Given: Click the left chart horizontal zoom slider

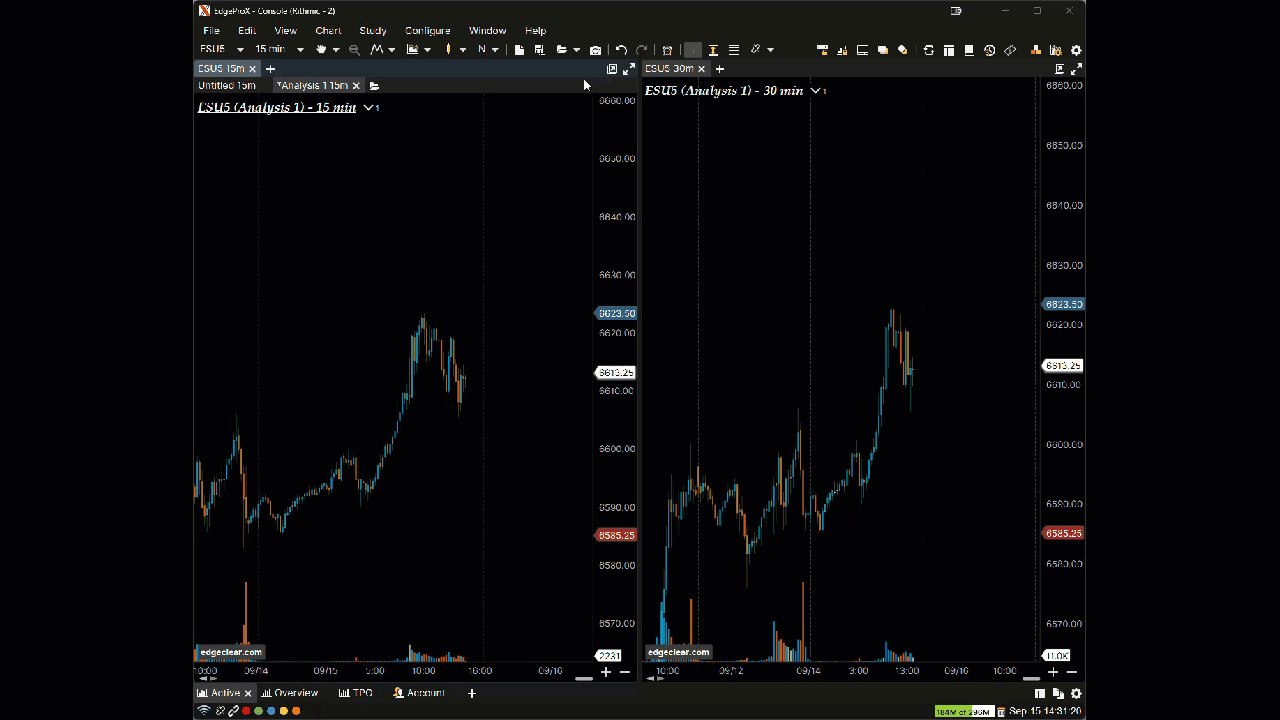Looking at the screenshot, I should coord(584,679).
